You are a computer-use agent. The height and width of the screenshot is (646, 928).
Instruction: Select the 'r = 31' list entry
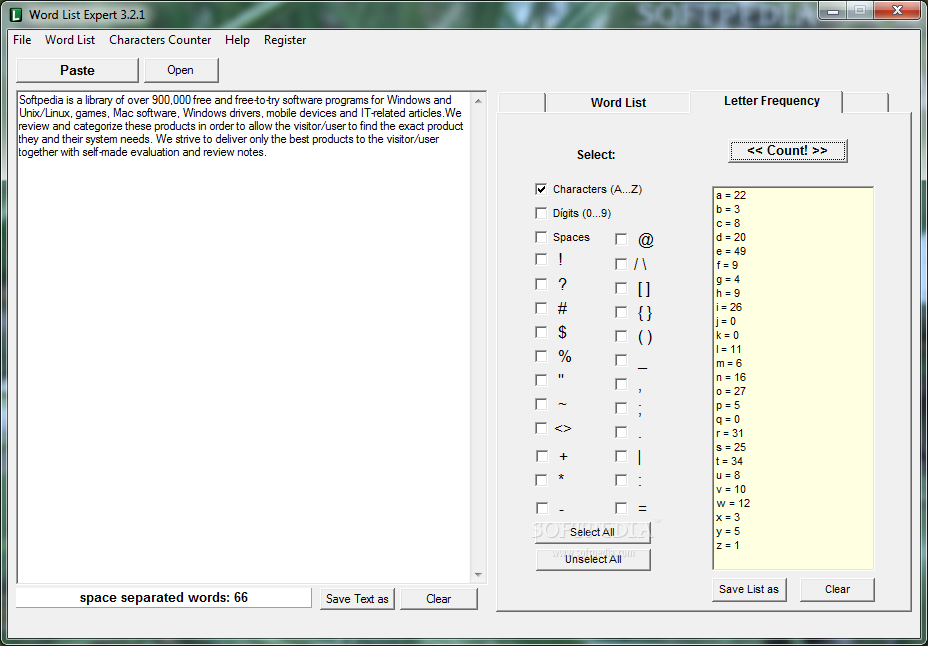(730, 434)
